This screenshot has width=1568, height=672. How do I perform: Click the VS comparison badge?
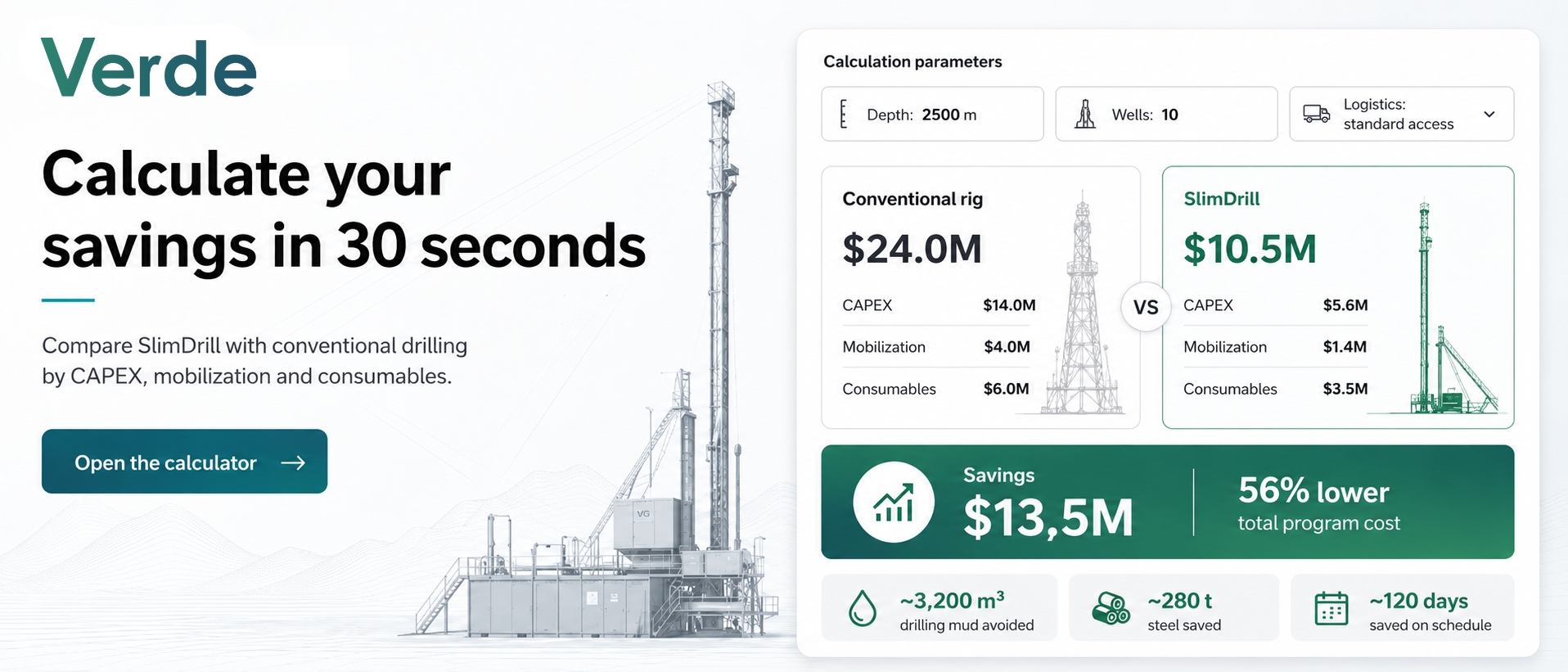pos(1146,307)
